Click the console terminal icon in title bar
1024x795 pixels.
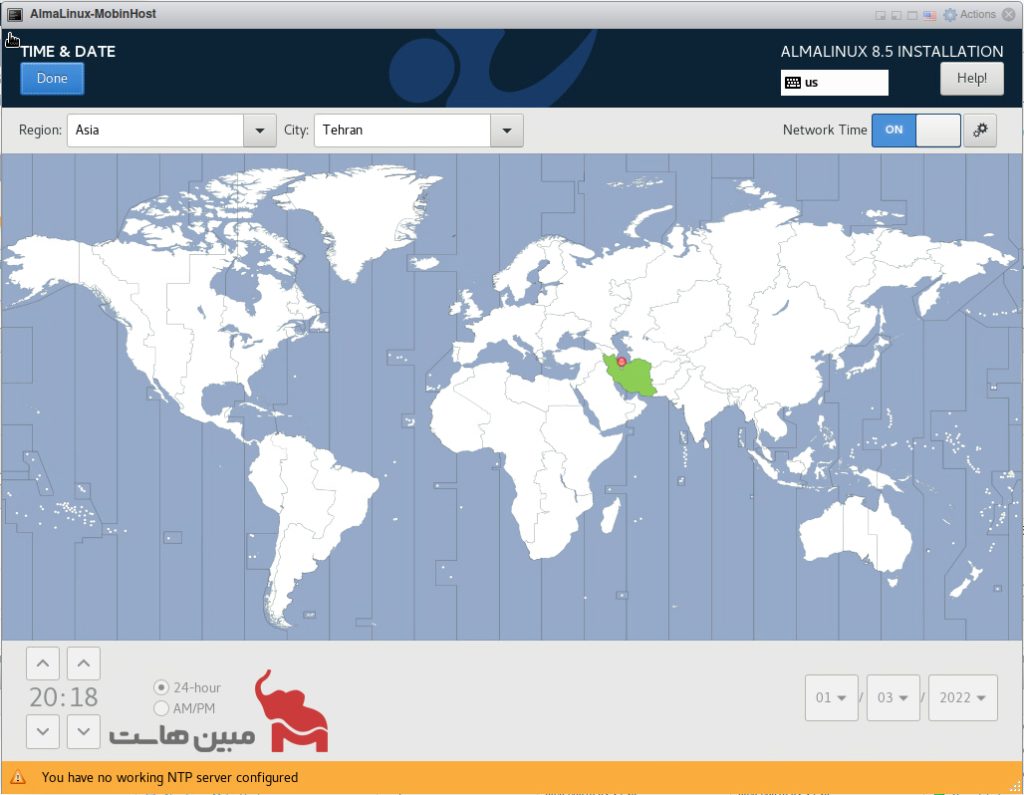click(15, 14)
